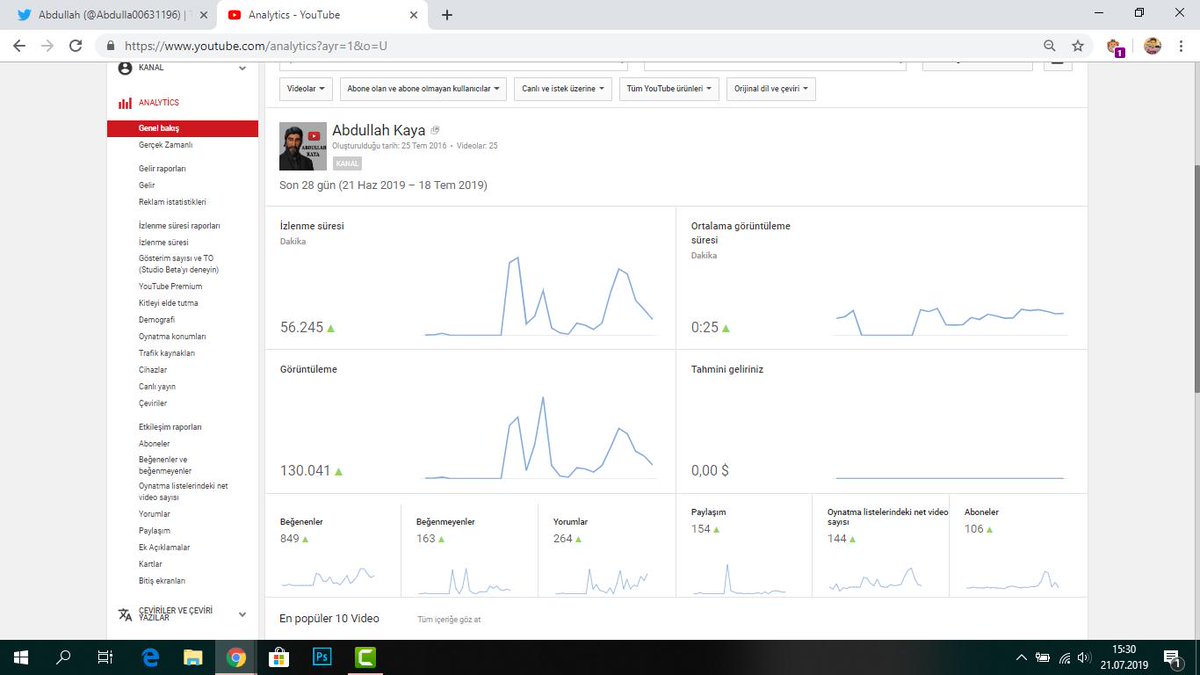Open YouTube Premium report
Viewport: 1200px width, 675px height.
170,286
